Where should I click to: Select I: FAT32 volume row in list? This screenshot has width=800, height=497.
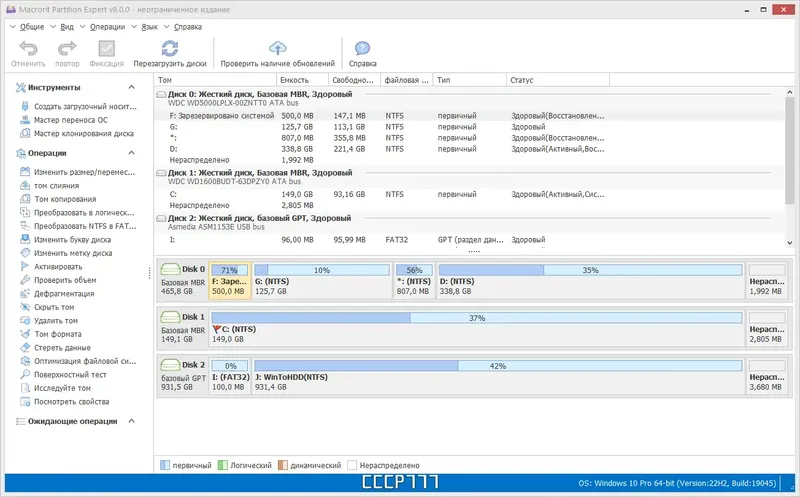pos(469,240)
